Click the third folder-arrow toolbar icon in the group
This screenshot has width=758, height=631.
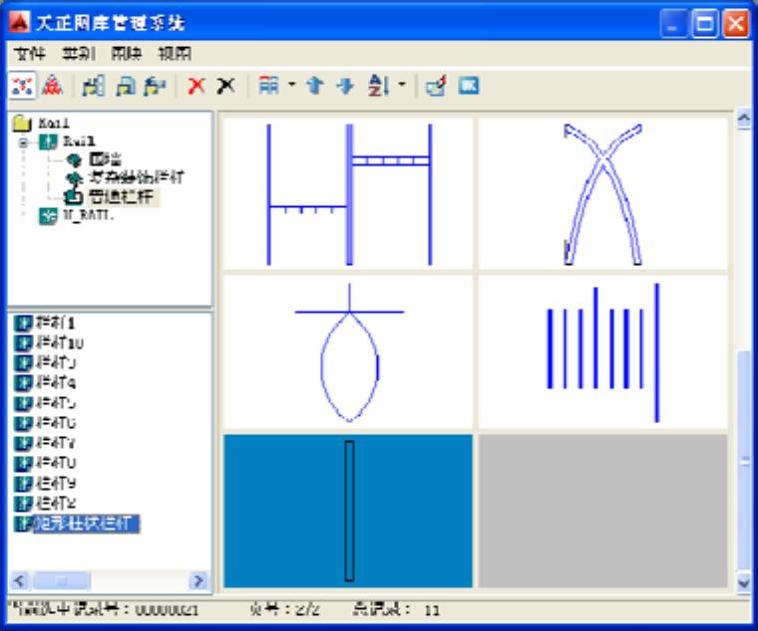coord(155,86)
